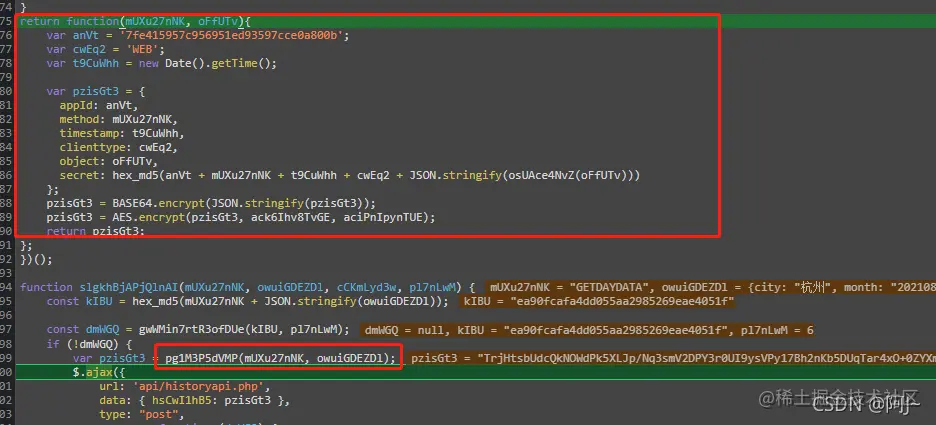Click inline value 'pl7nLwM = 6'

[777, 329]
